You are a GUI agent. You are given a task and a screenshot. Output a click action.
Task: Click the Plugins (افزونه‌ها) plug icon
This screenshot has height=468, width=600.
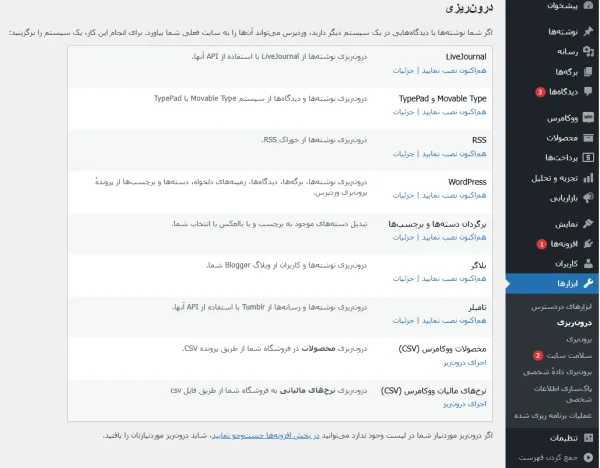[588, 244]
